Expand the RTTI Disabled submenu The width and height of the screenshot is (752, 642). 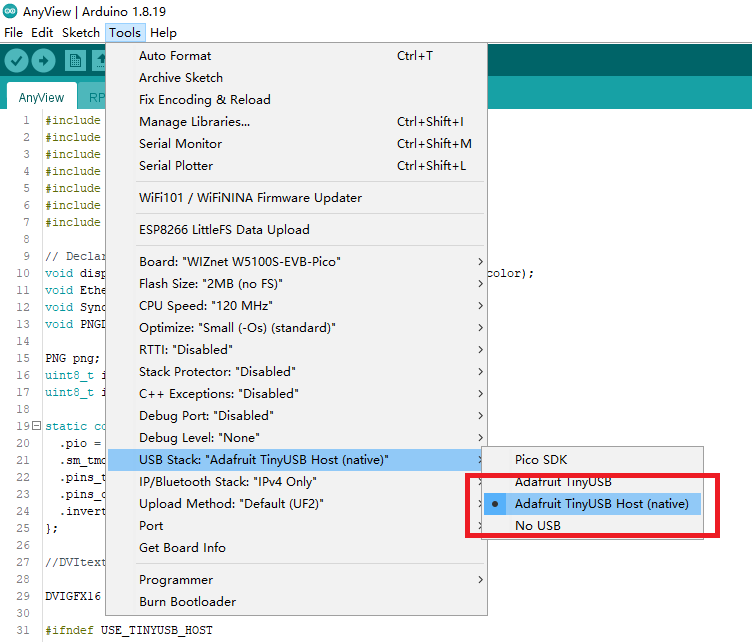[296, 350]
